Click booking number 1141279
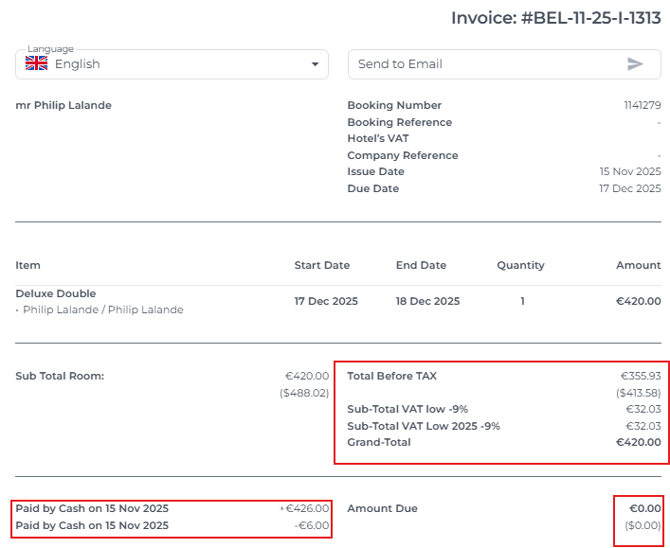 641,106
